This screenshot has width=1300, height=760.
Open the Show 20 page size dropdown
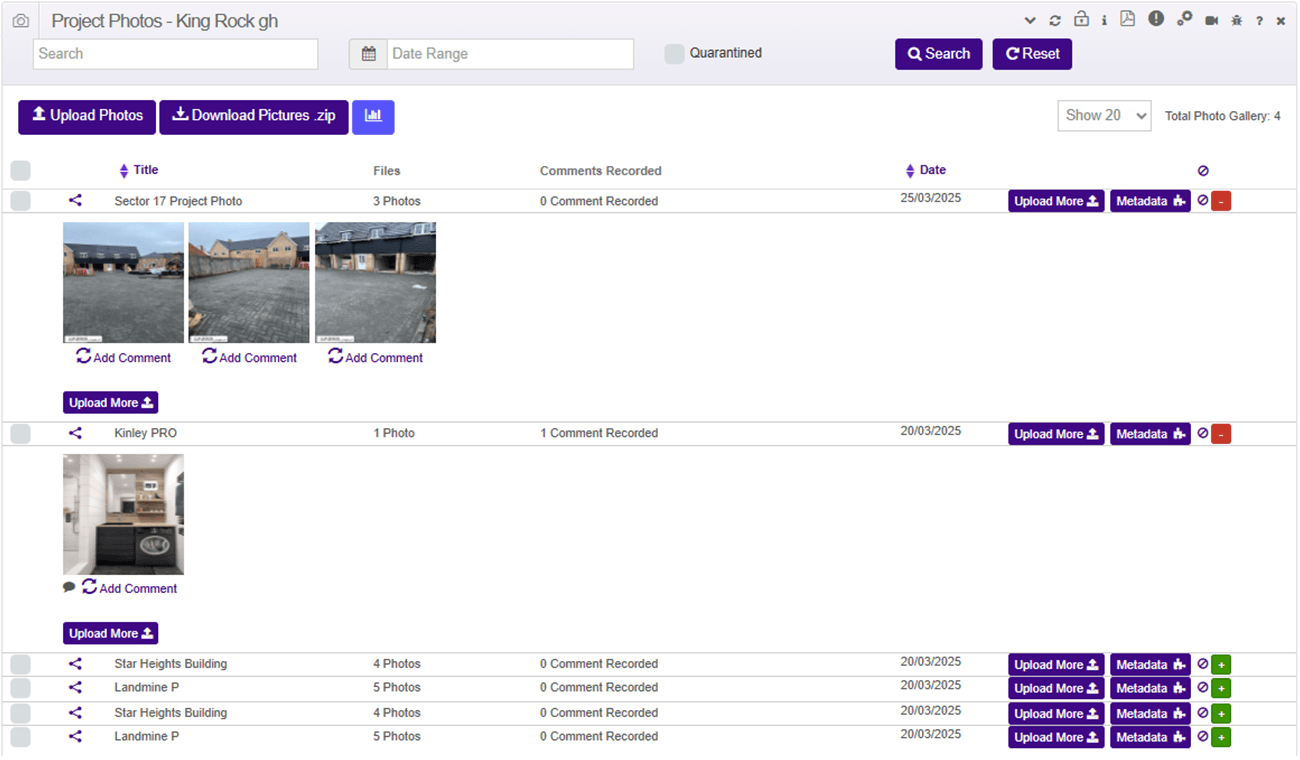pos(1104,116)
